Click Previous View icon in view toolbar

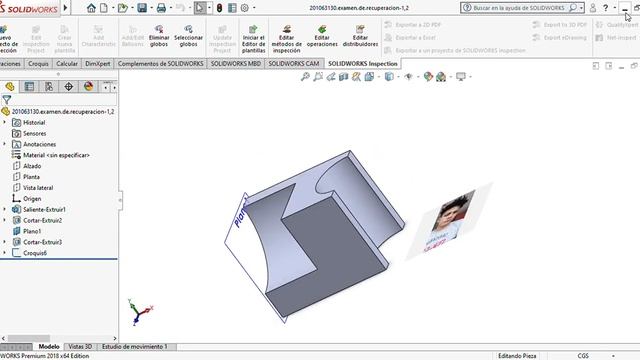pyautogui.click(x=331, y=76)
